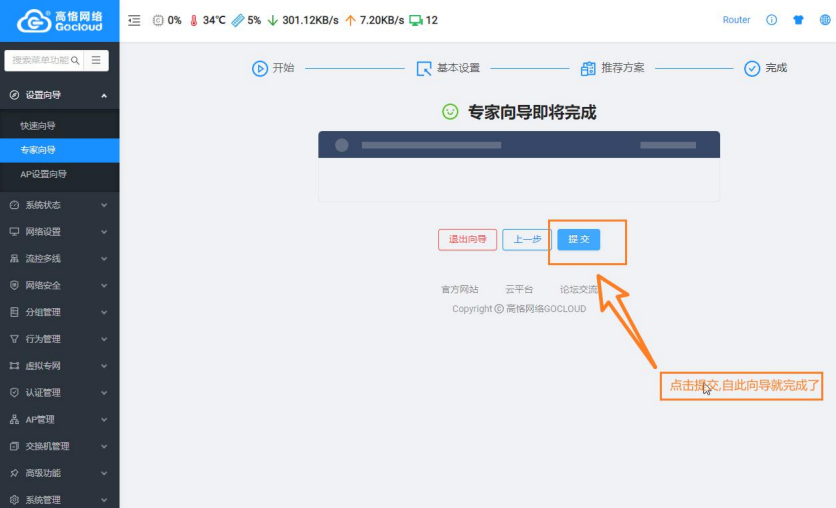This screenshot has height=508, width=836.
Task: Expand the 流控多线 menu
Action: (60, 258)
